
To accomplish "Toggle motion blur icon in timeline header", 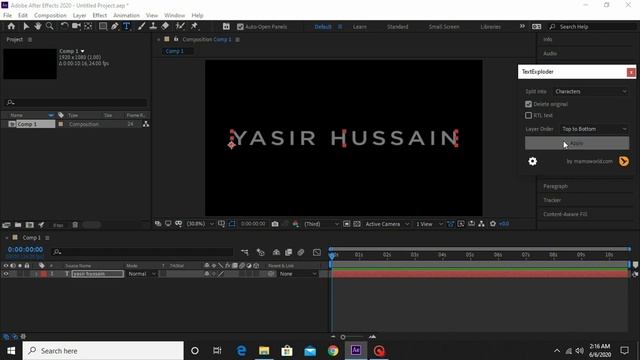I will pyautogui.click(x=301, y=252).
